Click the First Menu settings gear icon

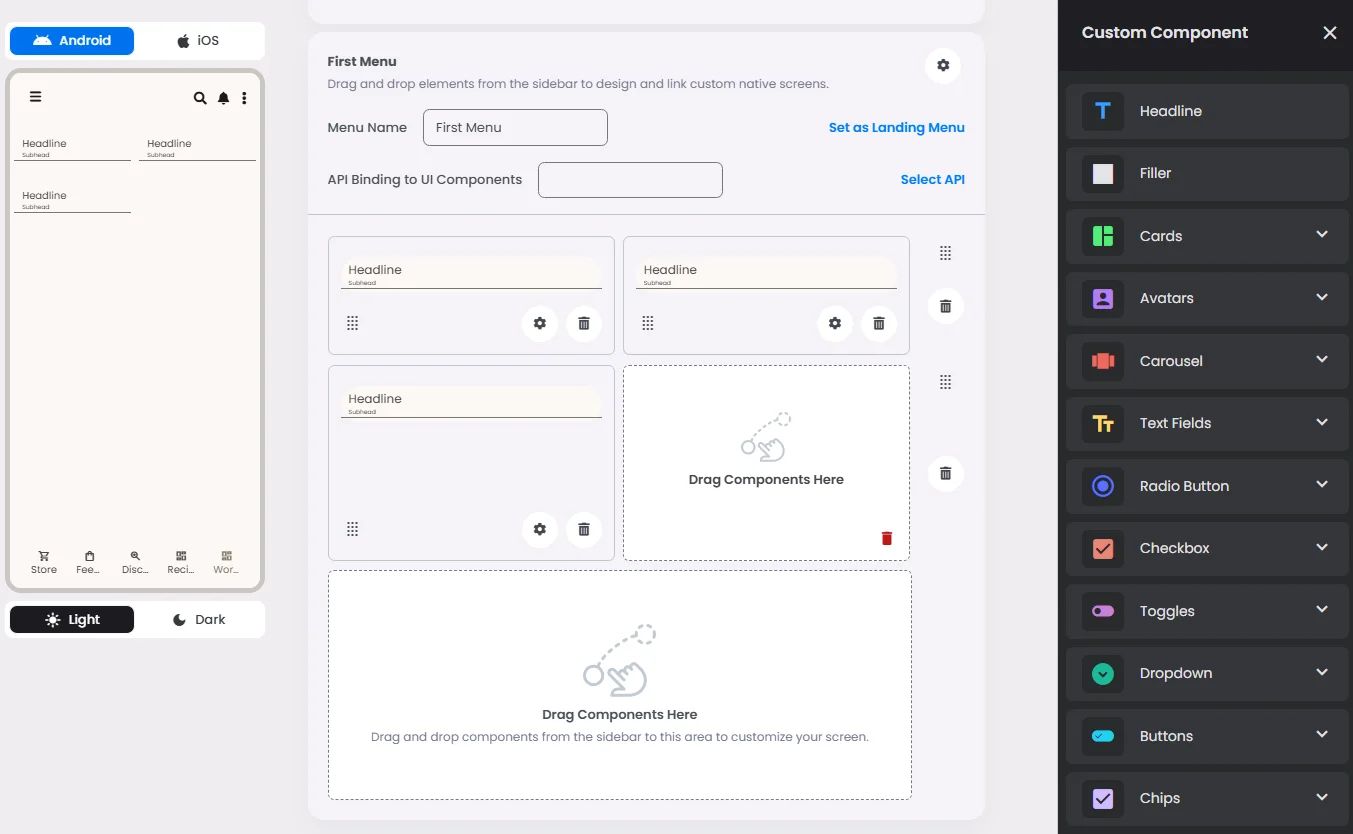[943, 65]
